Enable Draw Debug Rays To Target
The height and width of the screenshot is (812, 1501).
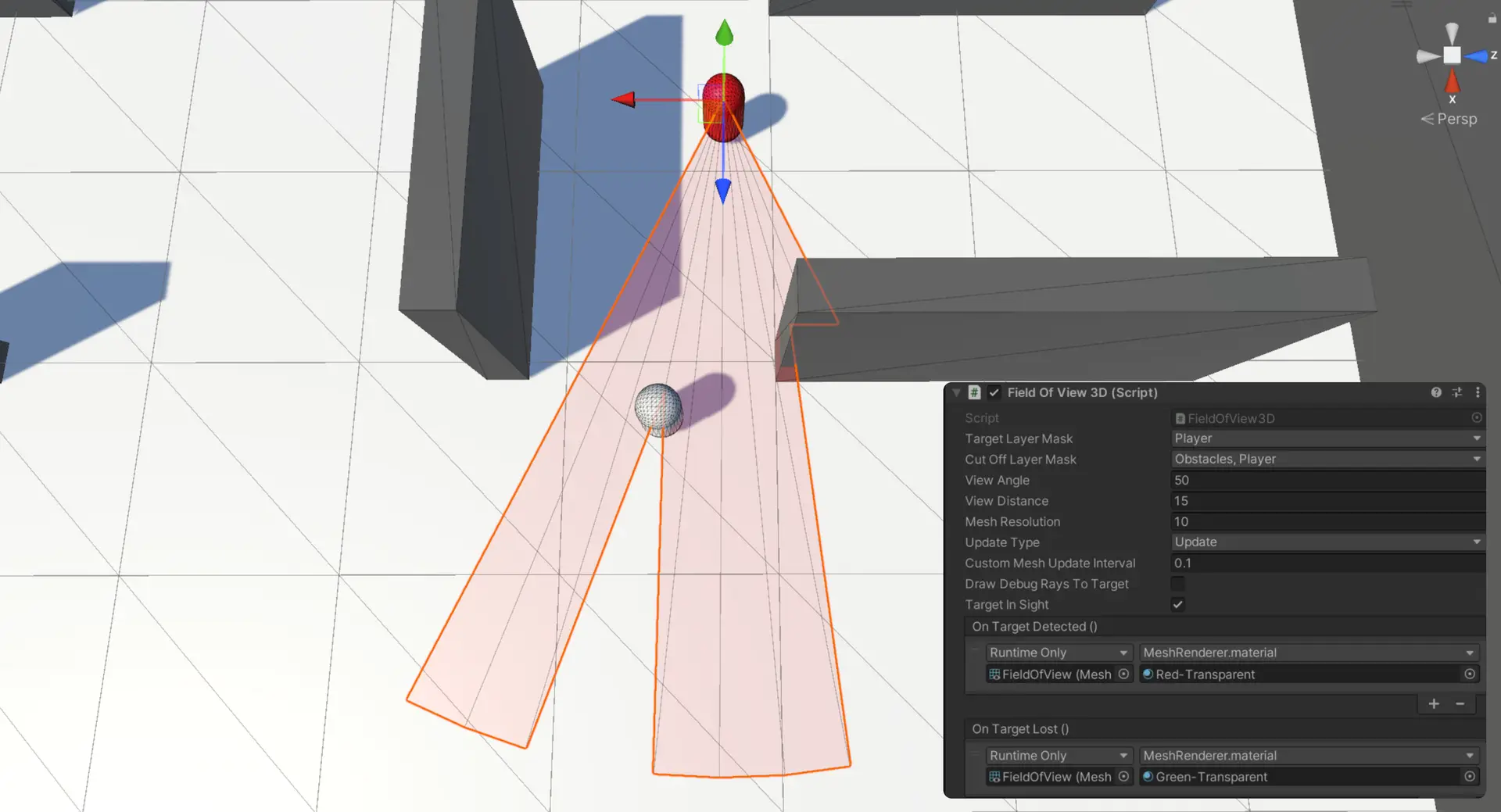(1177, 584)
